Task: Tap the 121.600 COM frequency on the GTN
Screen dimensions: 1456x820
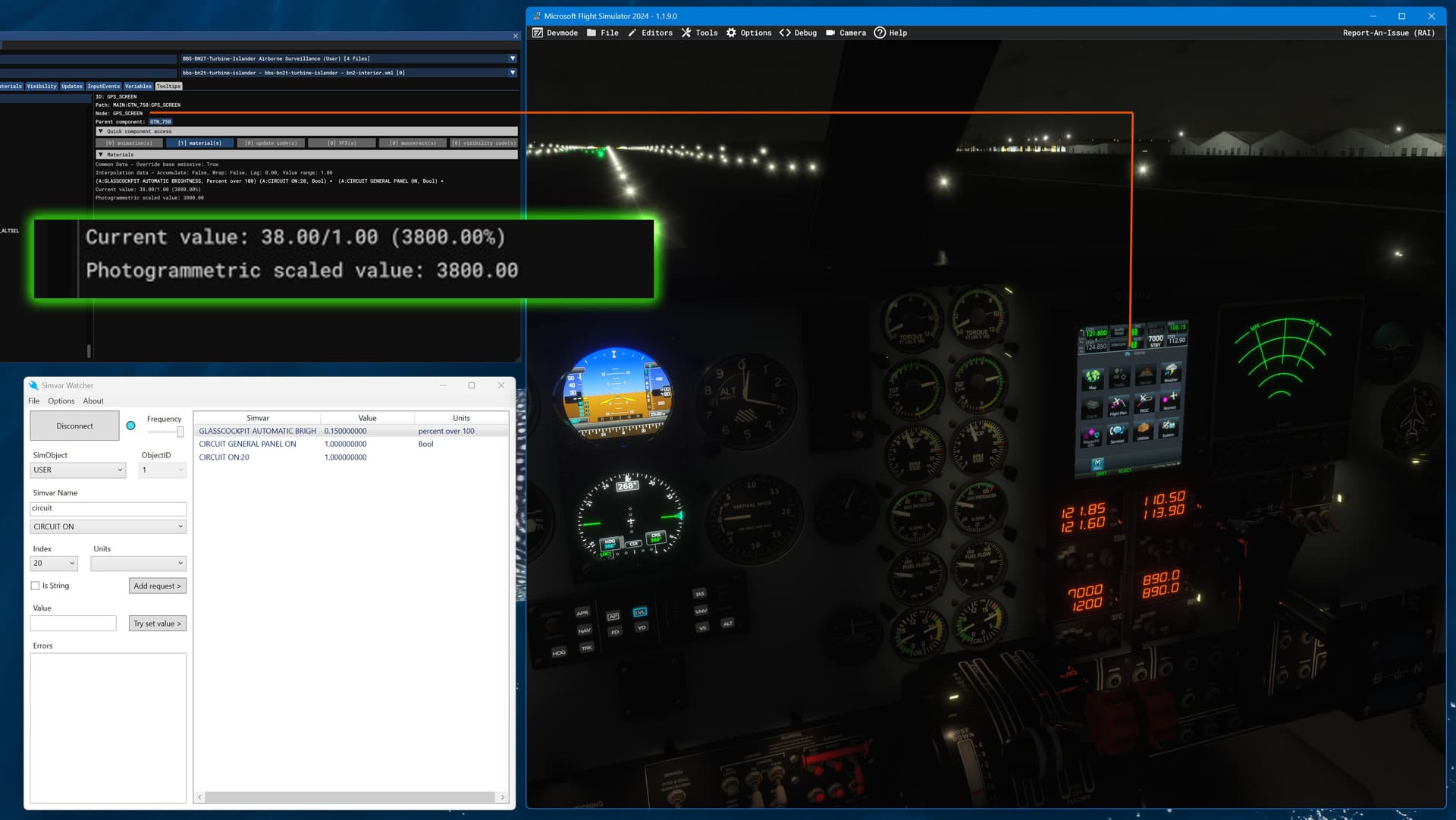Action: pyautogui.click(x=1097, y=333)
